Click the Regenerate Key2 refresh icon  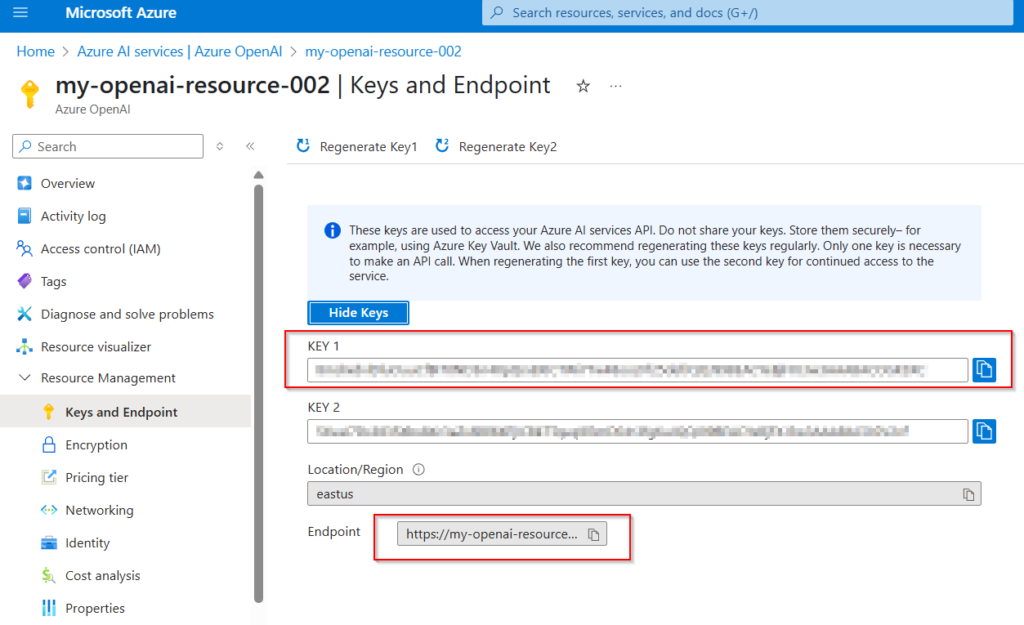442,146
